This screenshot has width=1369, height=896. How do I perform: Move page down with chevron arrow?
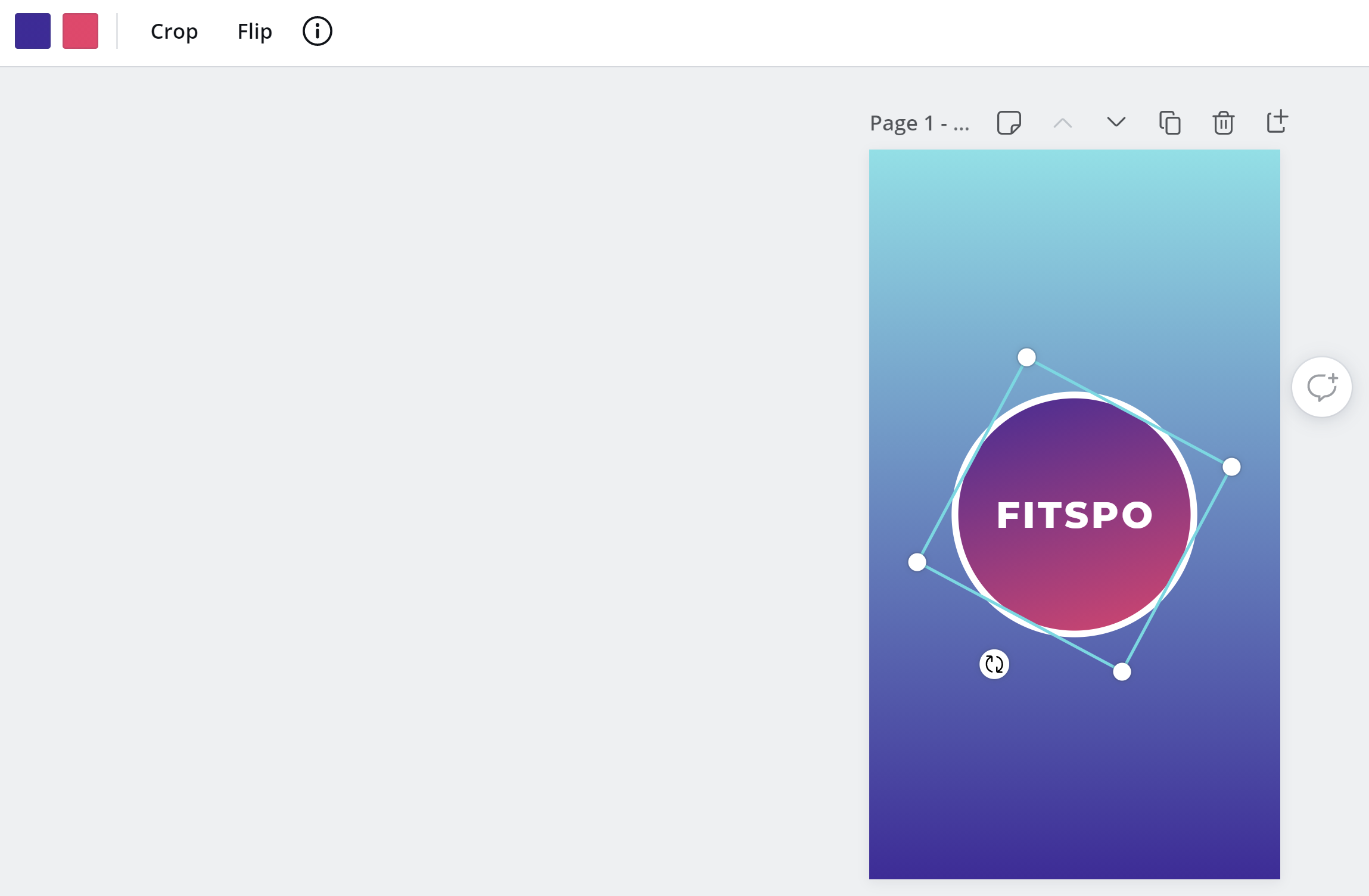pyautogui.click(x=1116, y=123)
